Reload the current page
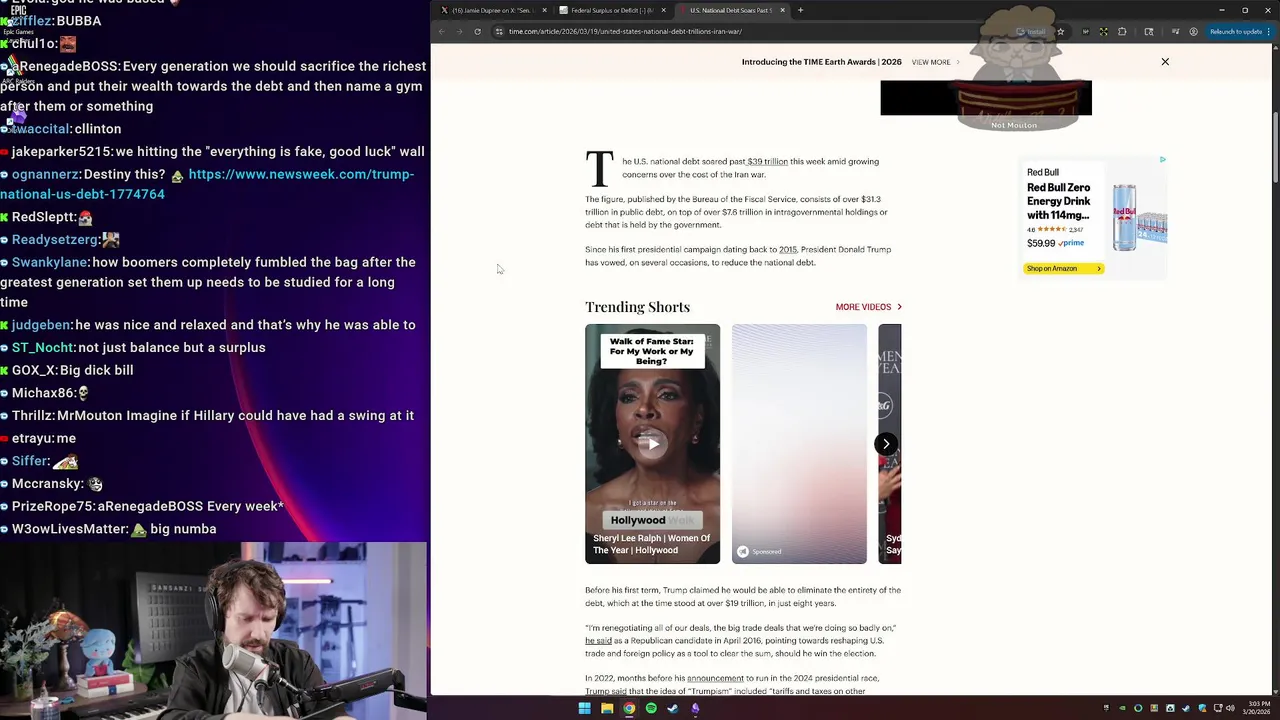The image size is (1280, 720). coord(477,31)
